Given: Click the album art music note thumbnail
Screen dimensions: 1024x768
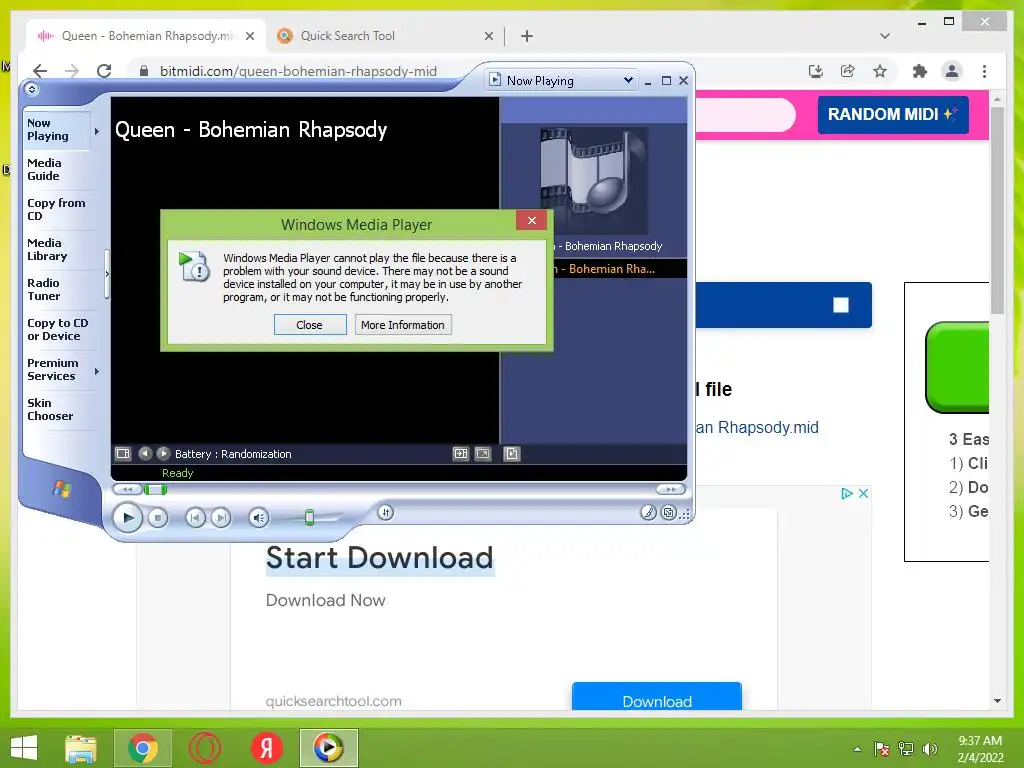Looking at the screenshot, I should coord(594,180).
